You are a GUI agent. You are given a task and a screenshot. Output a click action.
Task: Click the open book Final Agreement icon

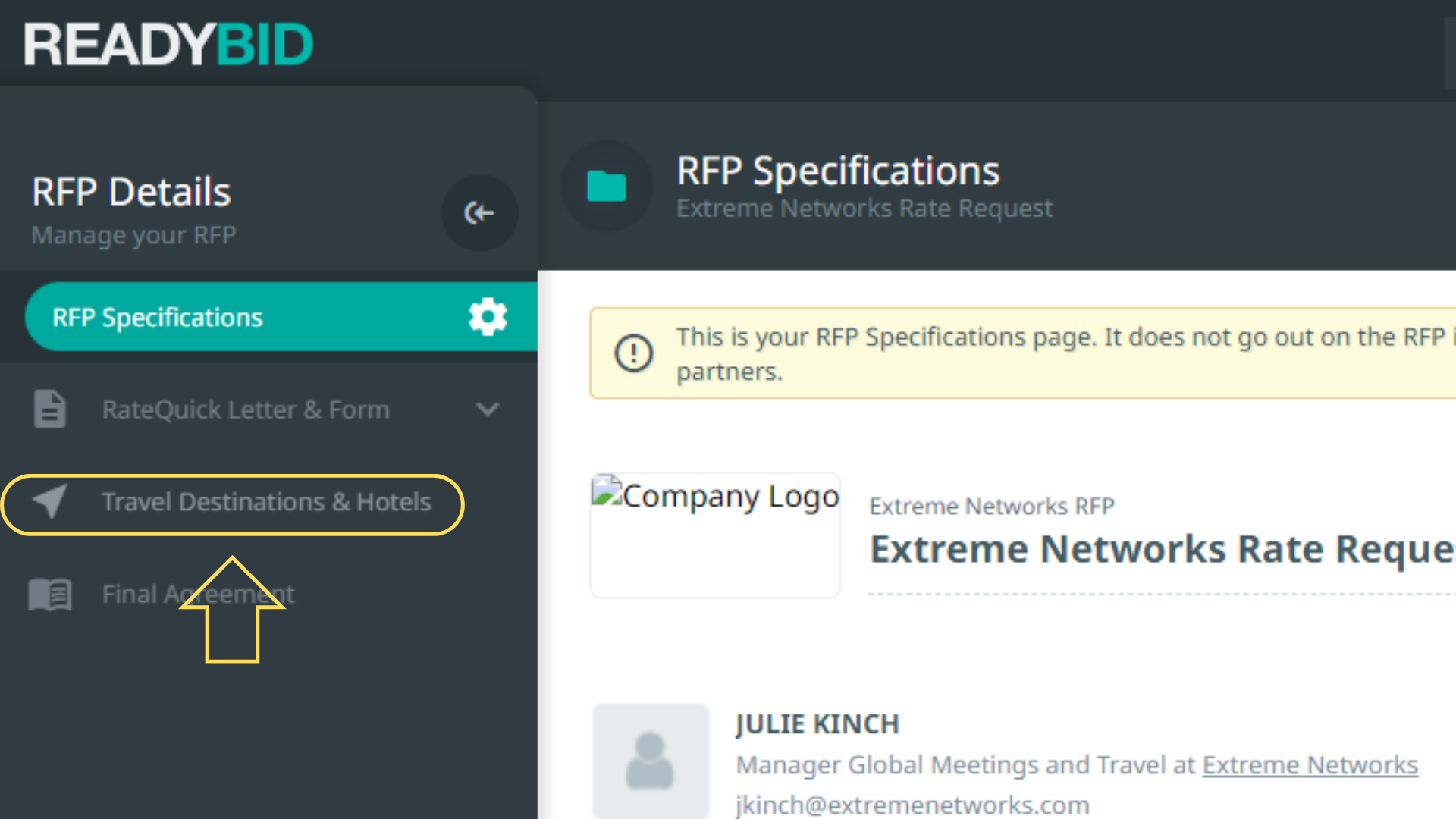click(50, 594)
